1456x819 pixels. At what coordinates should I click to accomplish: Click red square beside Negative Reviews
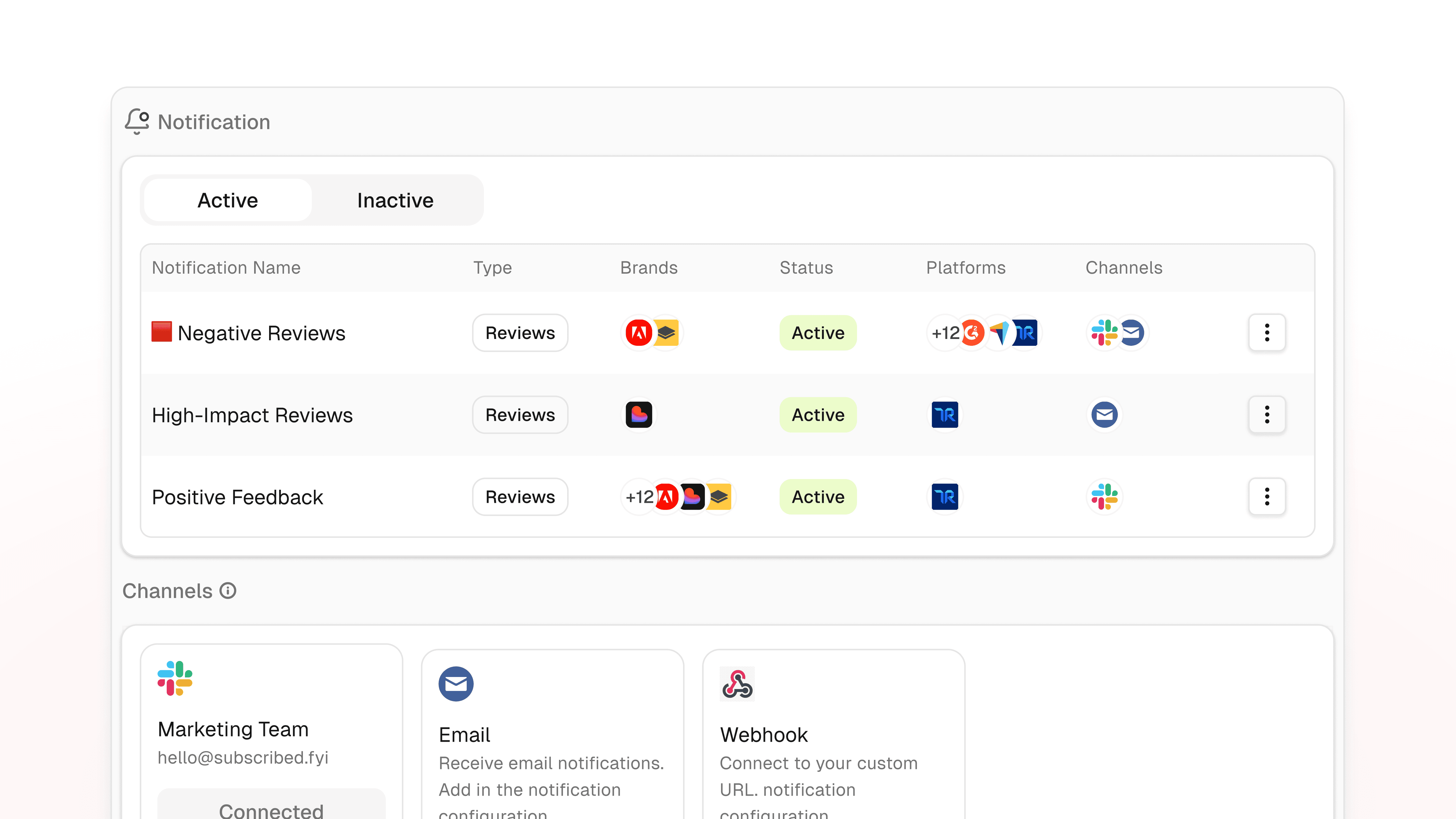pos(162,331)
